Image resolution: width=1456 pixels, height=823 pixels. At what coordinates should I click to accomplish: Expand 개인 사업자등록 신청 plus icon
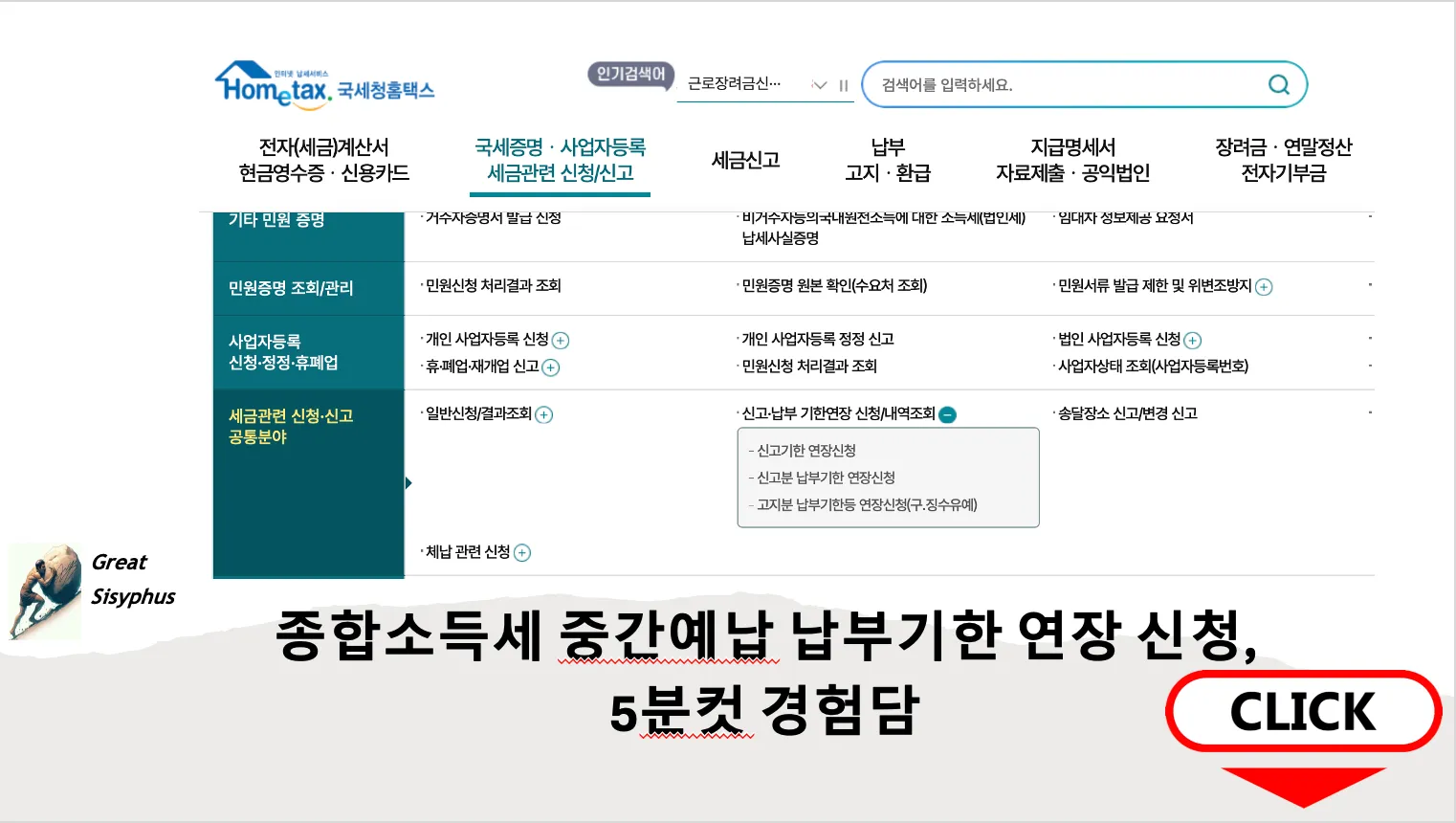pos(562,340)
